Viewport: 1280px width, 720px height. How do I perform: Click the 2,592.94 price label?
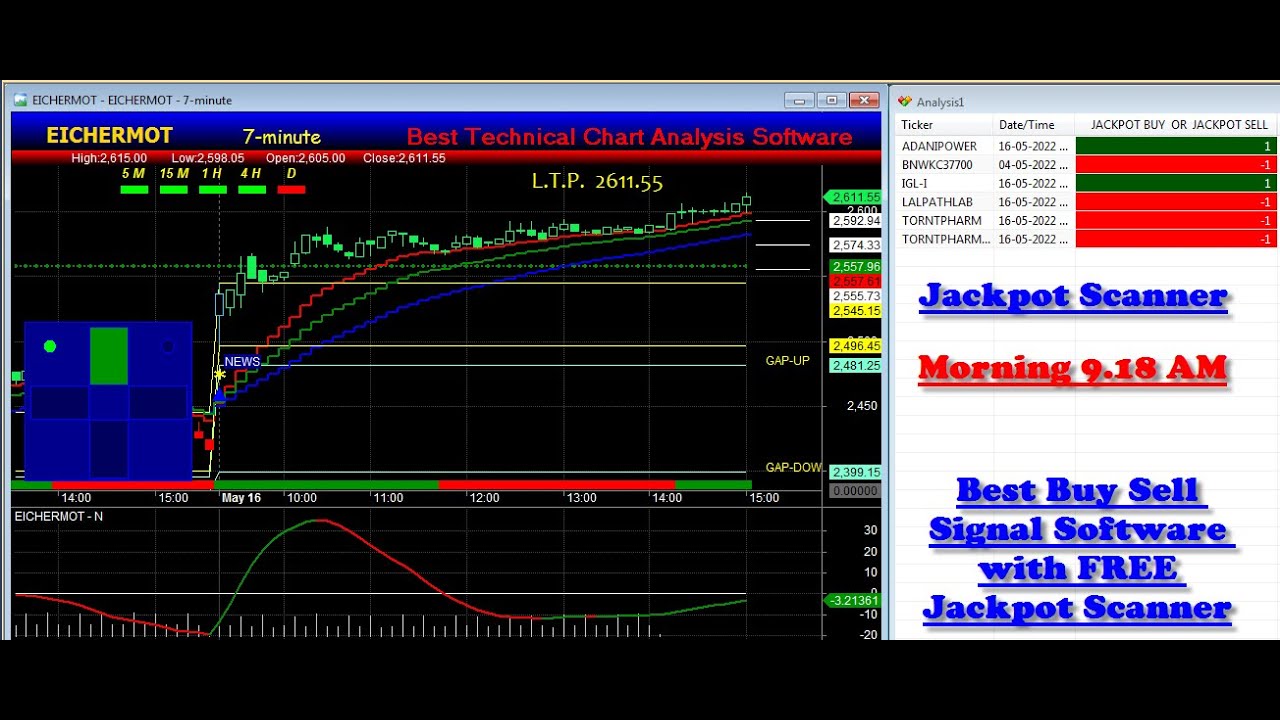click(856, 221)
